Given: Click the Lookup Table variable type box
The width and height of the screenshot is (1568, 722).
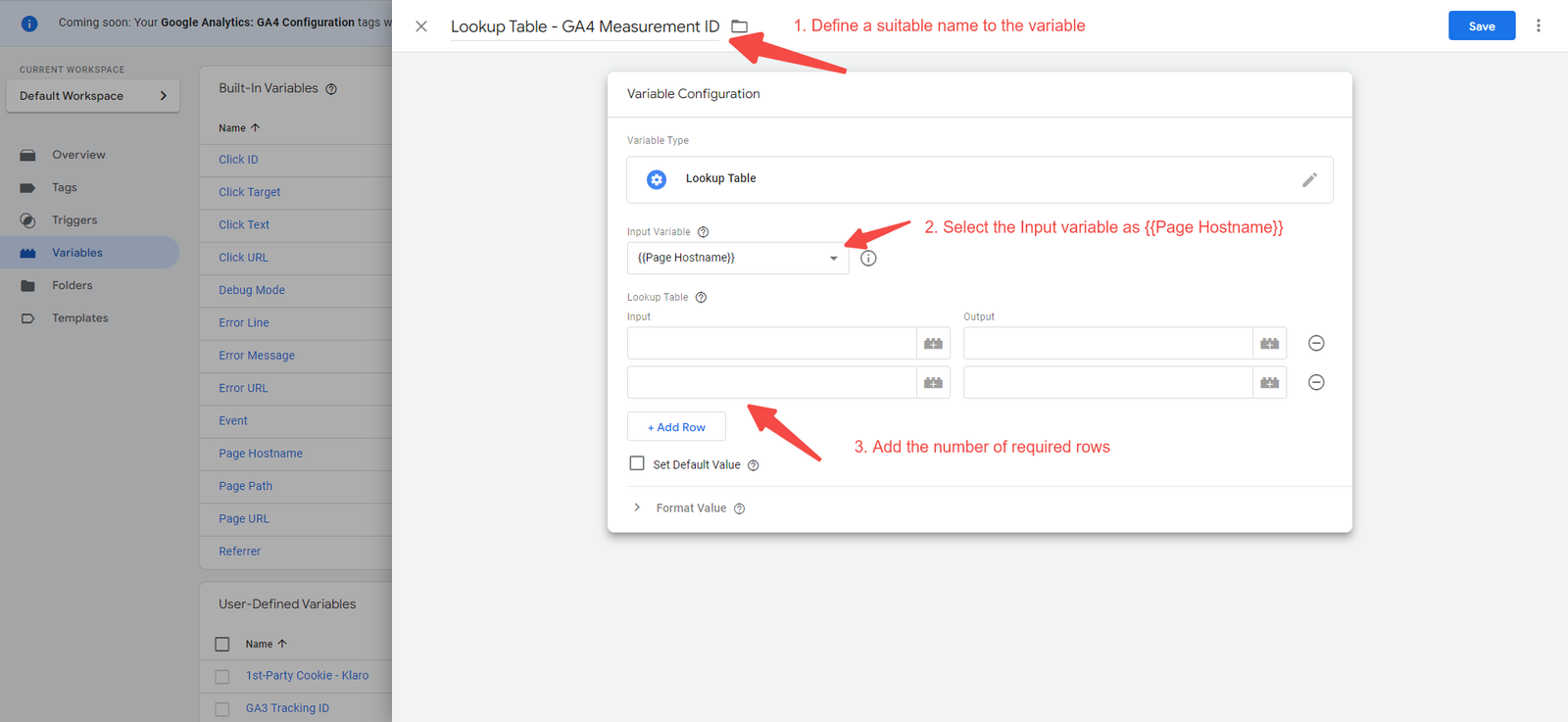Looking at the screenshot, I should (x=980, y=179).
